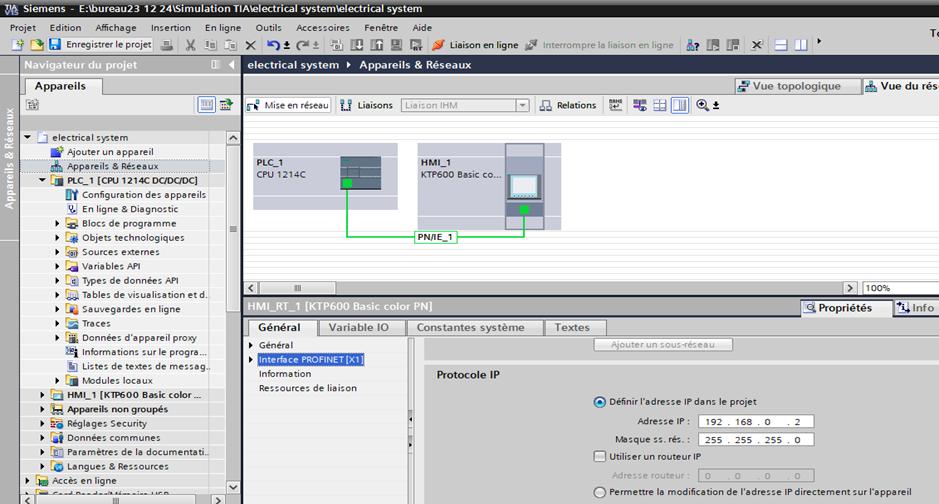Click the HMI_1 device screen icon
939x504 pixels.
[522, 186]
